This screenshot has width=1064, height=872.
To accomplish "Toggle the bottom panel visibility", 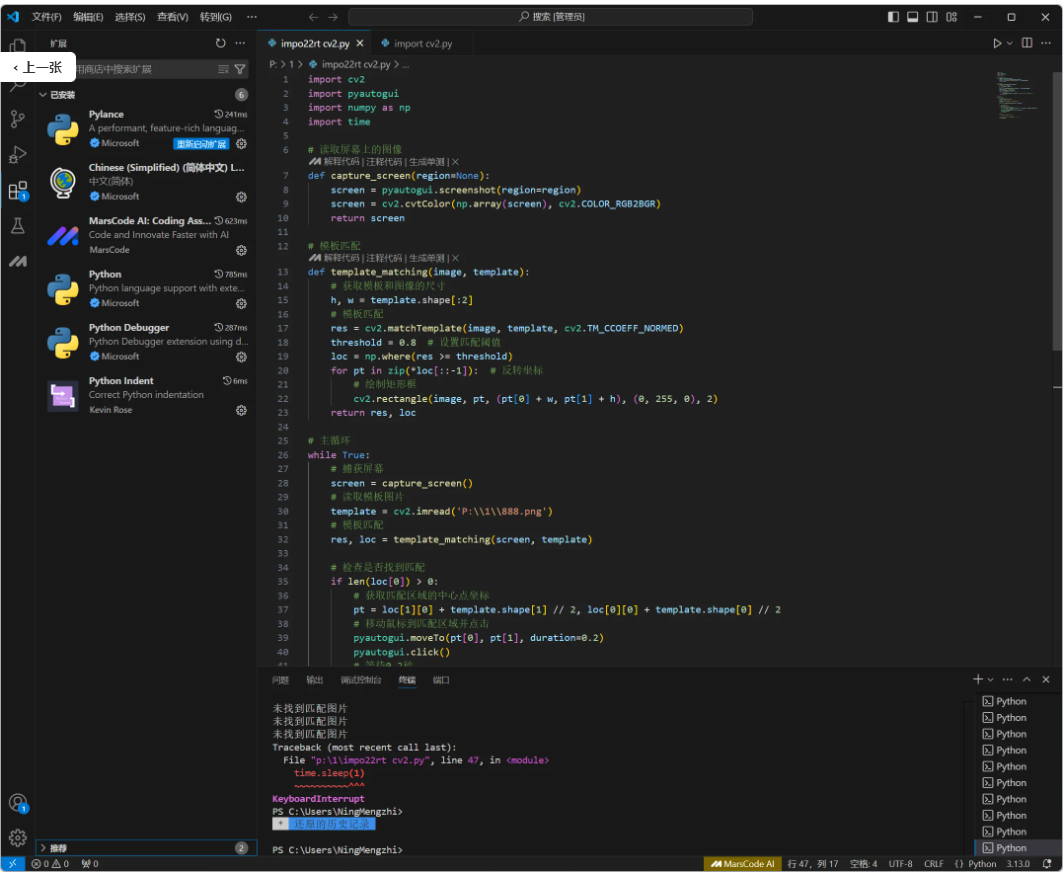I will click(912, 17).
